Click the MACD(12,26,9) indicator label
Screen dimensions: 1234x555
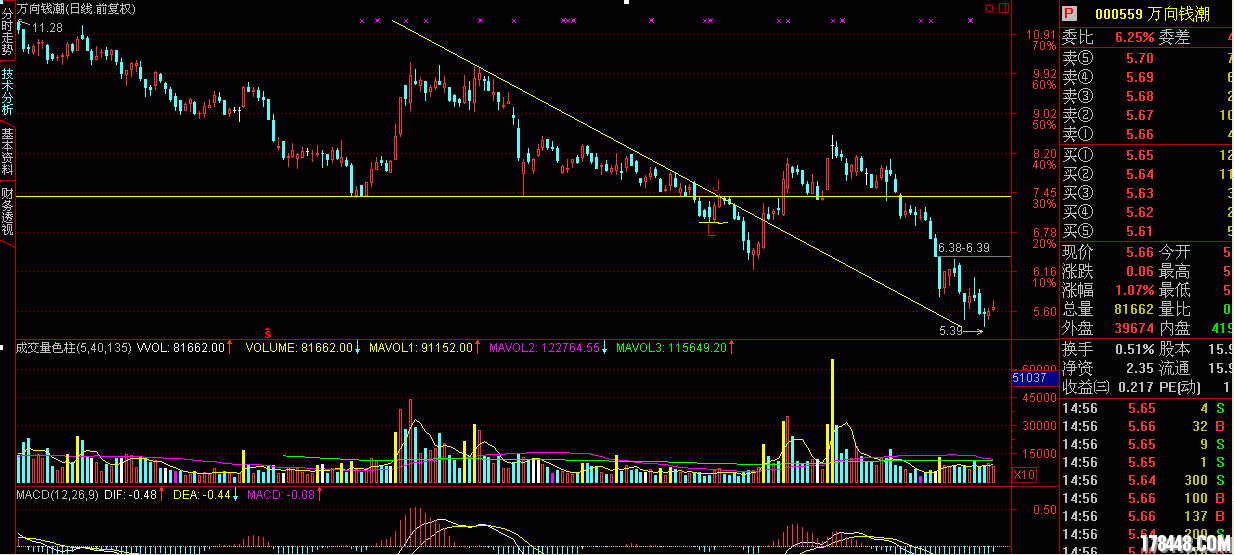(x=57, y=494)
